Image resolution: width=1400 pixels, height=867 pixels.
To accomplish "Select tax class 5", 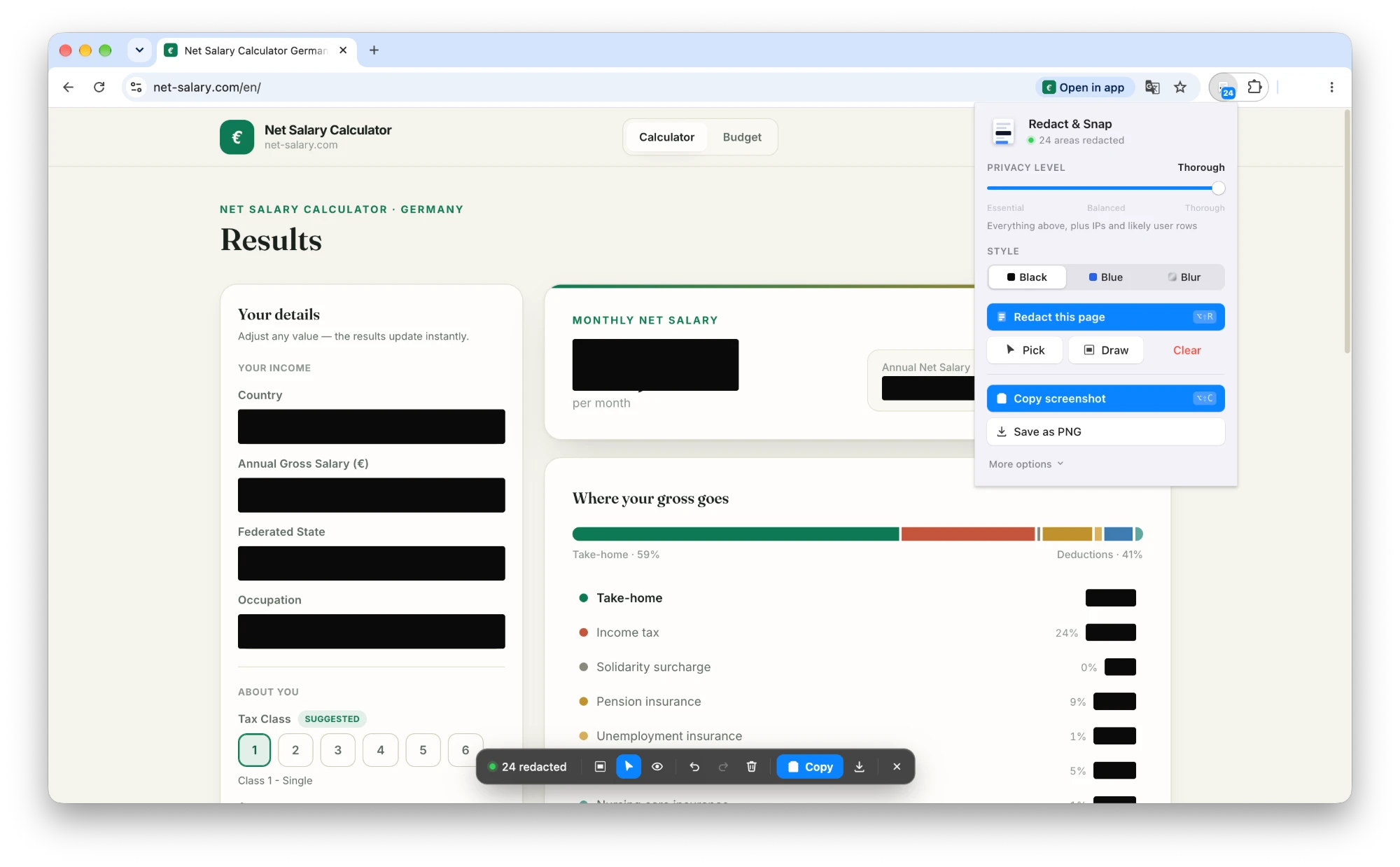I will point(423,750).
